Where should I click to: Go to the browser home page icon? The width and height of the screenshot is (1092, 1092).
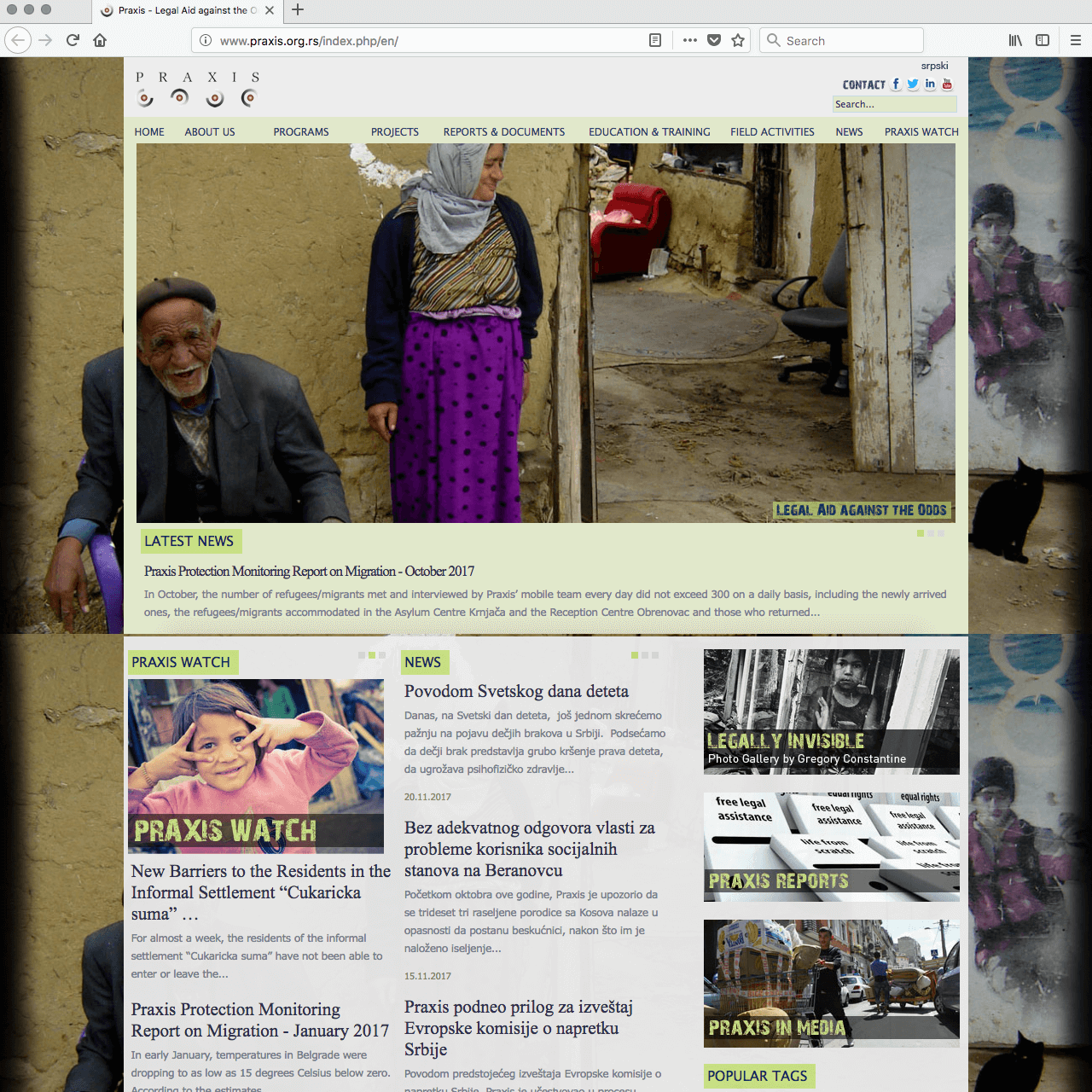click(100, 40)
